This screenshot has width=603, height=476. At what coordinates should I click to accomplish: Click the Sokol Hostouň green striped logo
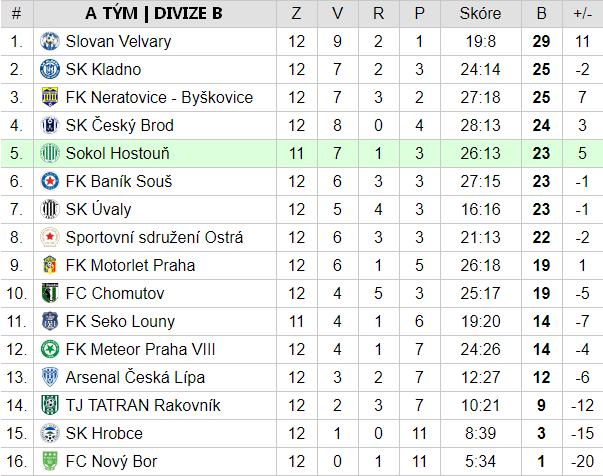coord(50,153)
